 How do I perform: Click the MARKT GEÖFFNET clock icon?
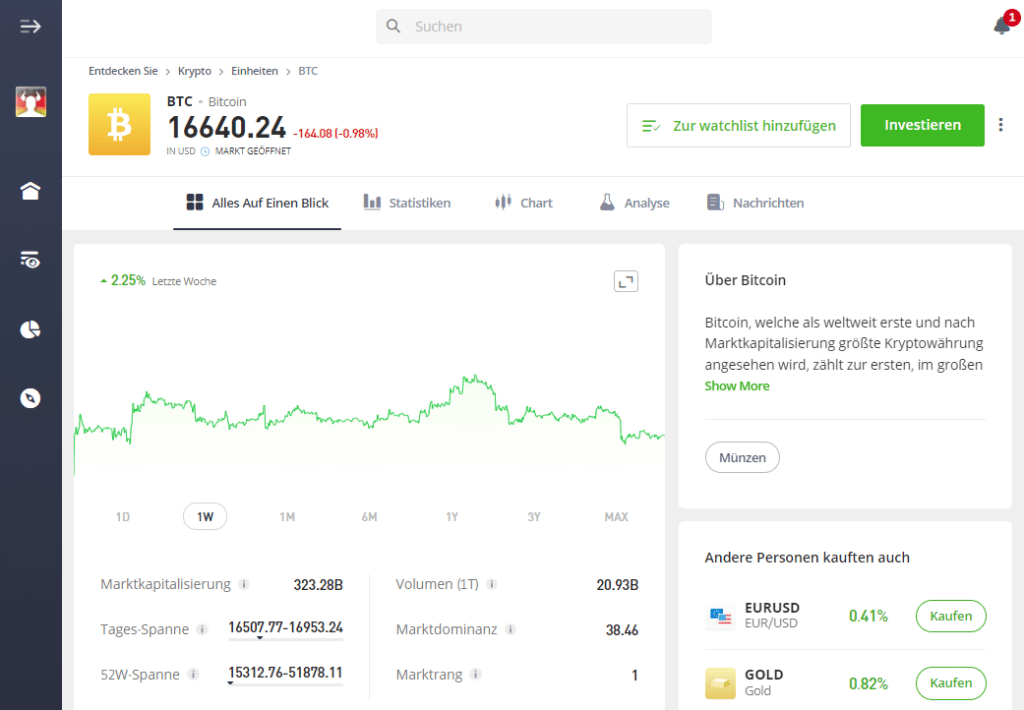[x=205, y=151]
